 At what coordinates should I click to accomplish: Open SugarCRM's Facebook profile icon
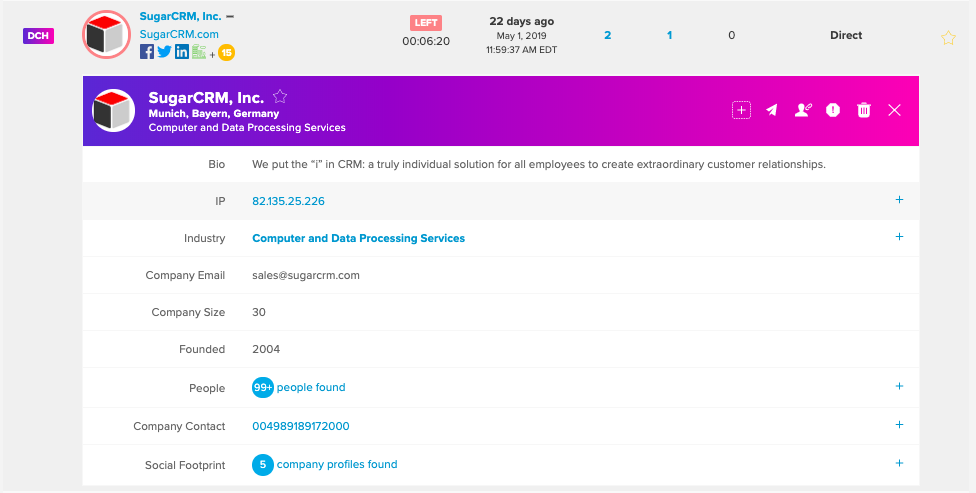[x=147, y=52]
